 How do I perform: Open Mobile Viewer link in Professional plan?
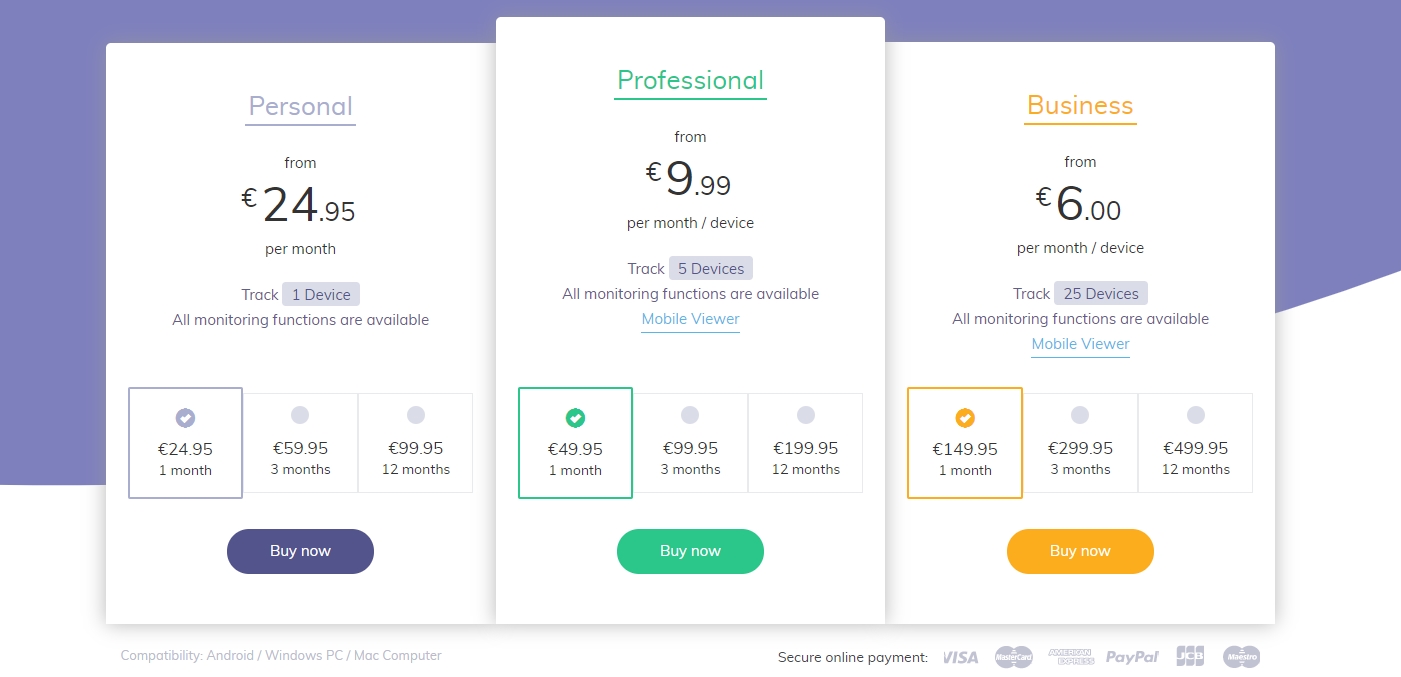(x=690, y=319)
